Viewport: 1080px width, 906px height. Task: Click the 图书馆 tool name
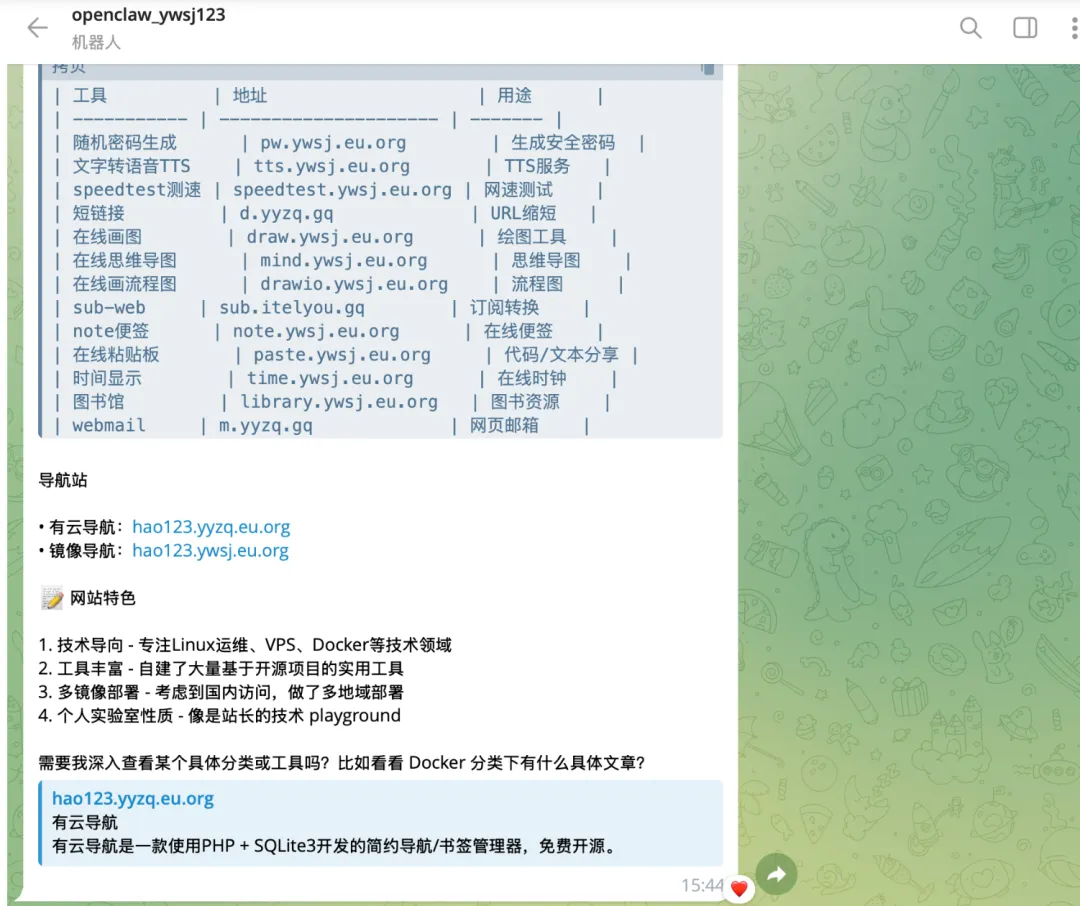pyautogui.click(x=98, y=402)
